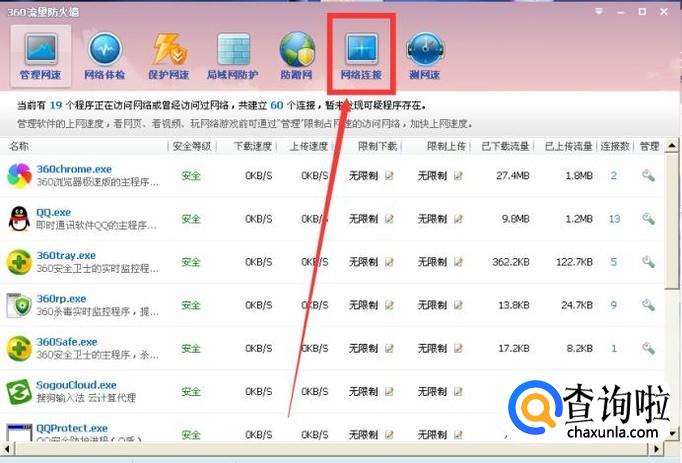Viewport: 682px width, 463px height.
Task: Sort by 已下载流量 column header
Action: (505, 146)
